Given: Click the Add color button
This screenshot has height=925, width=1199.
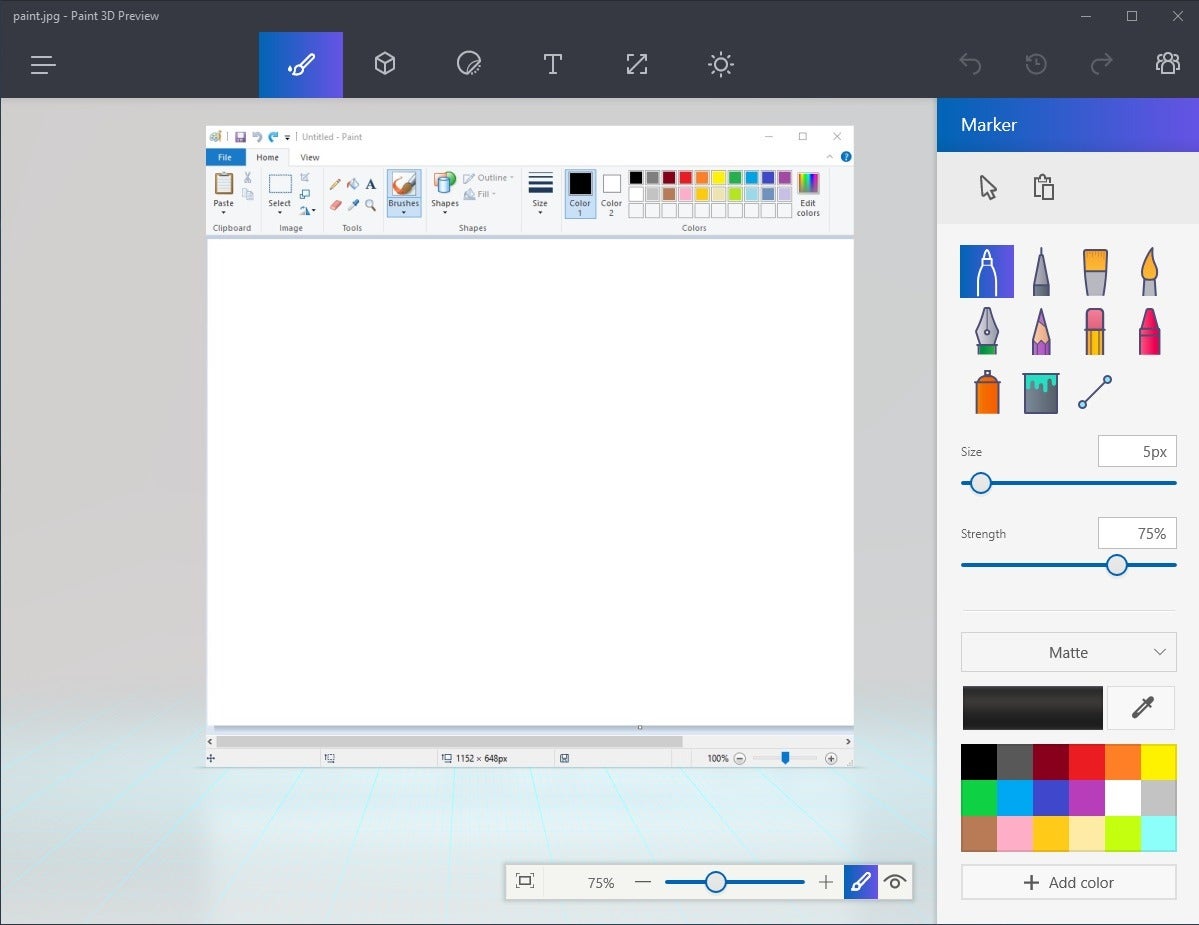Looking at the screenshot, I should click(1068, 882).
